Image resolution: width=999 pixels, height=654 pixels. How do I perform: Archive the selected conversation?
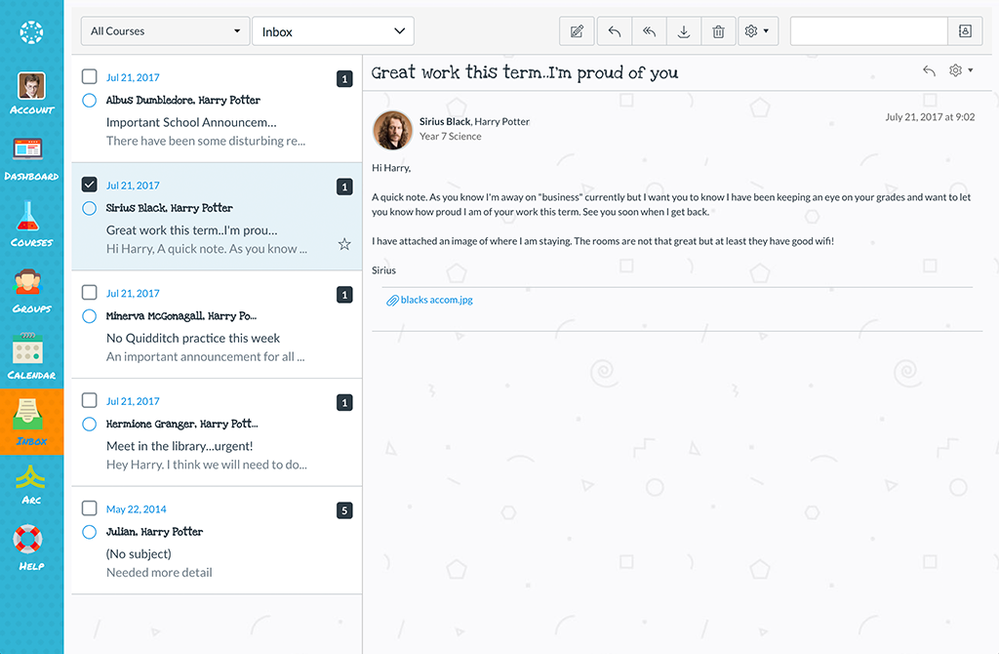click(684, 31)
